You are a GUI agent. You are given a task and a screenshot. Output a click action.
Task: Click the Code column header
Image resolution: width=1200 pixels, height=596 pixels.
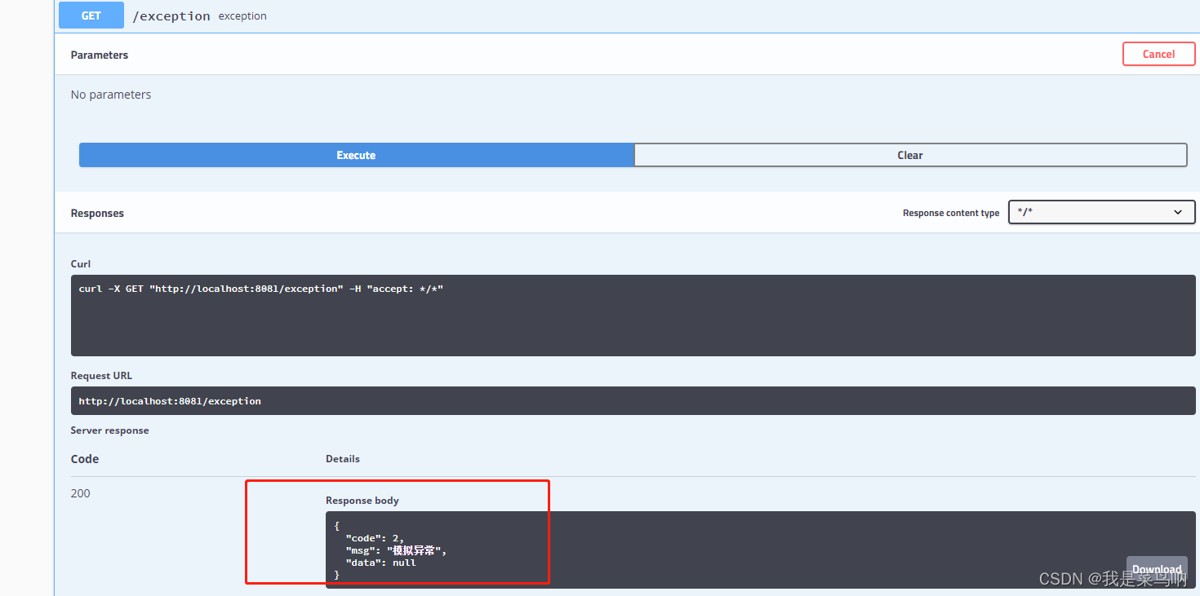pos(85,459)
